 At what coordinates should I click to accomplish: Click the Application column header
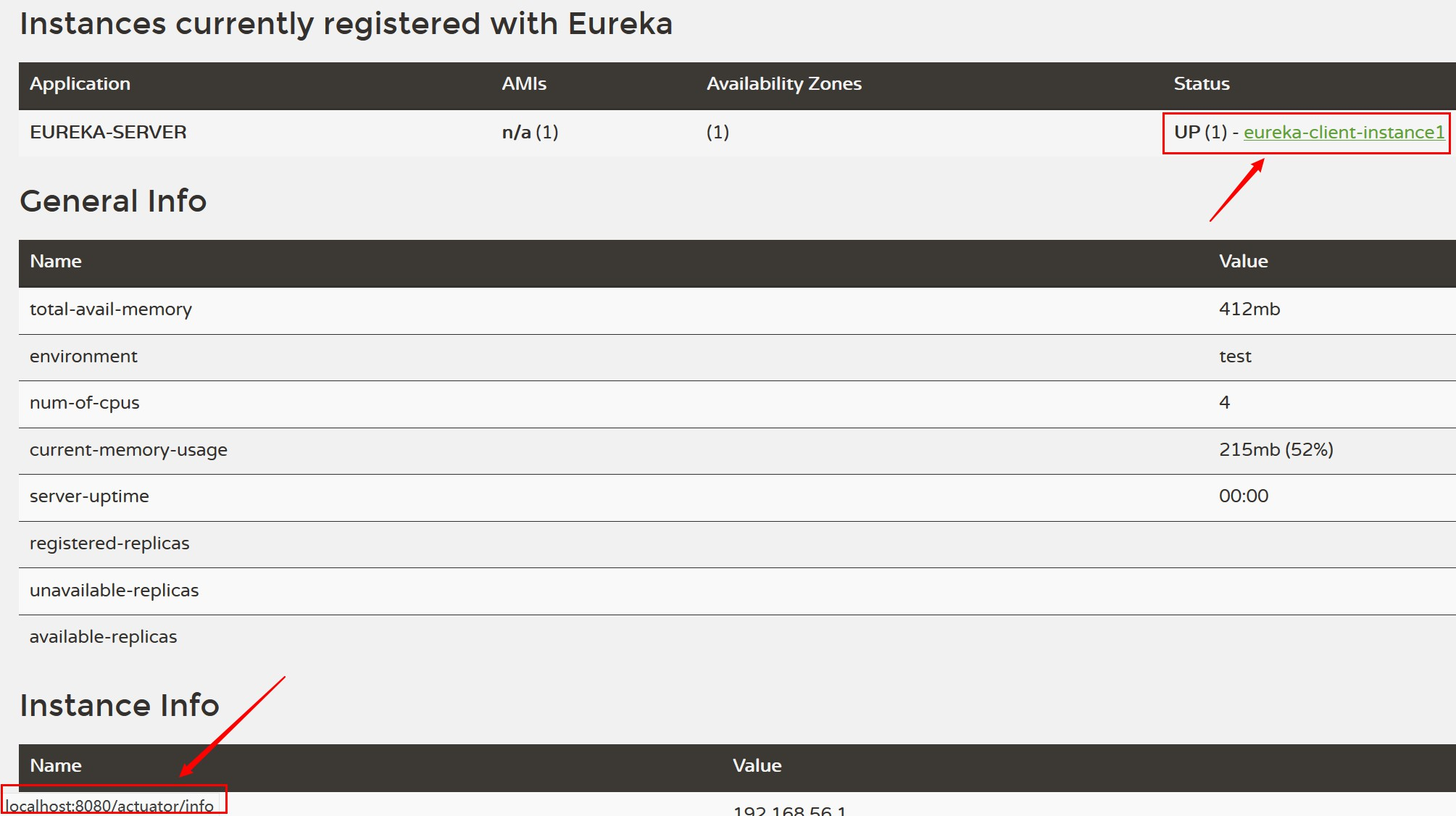point(80,84)
